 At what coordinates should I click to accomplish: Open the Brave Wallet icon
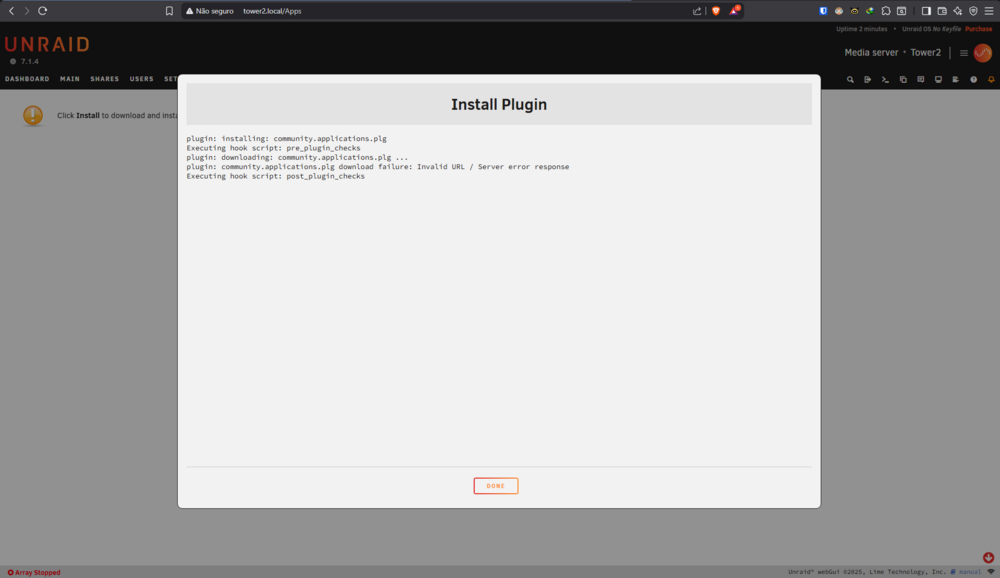pyautogui.click(x=942, y=11)
